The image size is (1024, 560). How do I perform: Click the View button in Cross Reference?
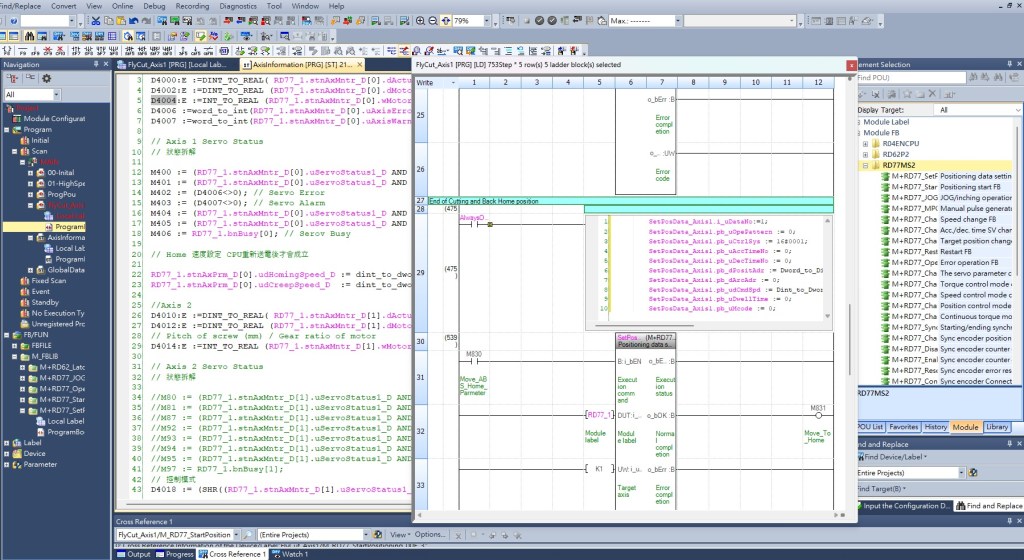click(398, 535)
